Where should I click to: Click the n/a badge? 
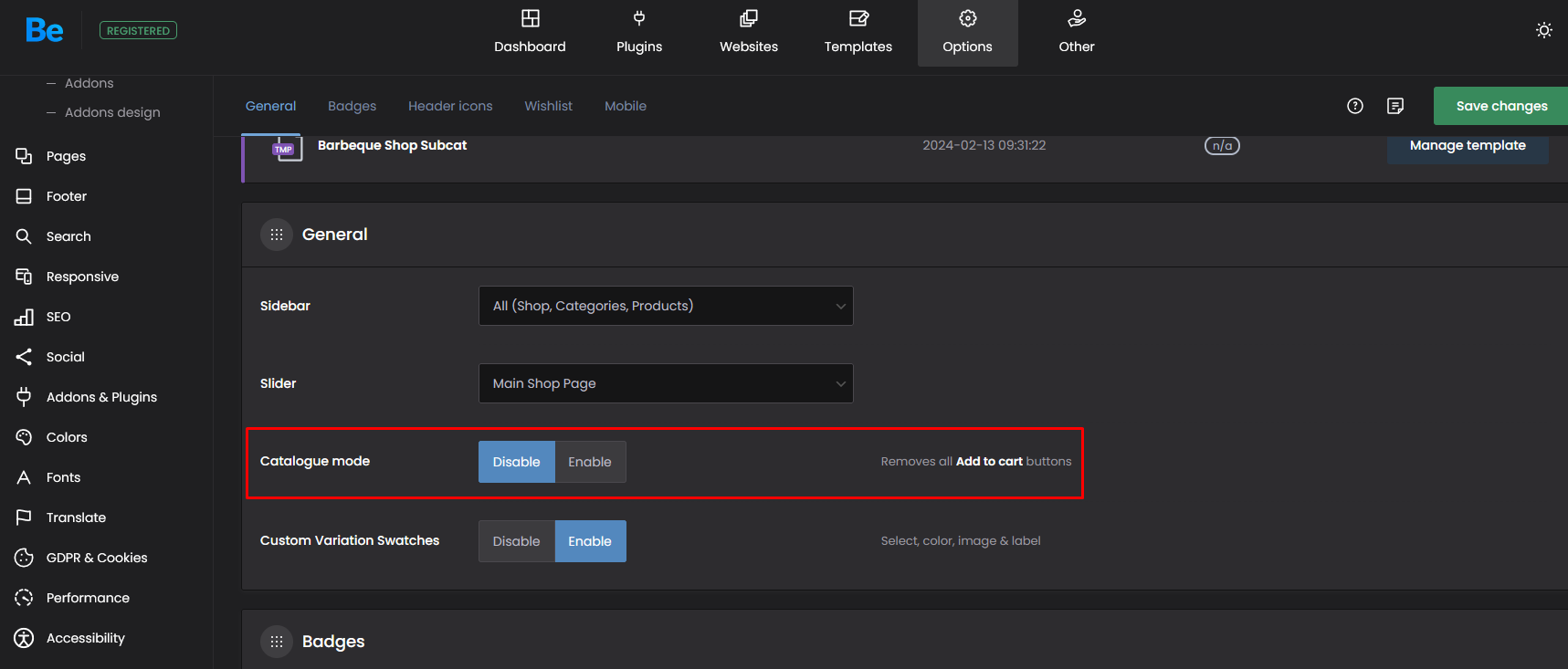(x=1222, y=145)
